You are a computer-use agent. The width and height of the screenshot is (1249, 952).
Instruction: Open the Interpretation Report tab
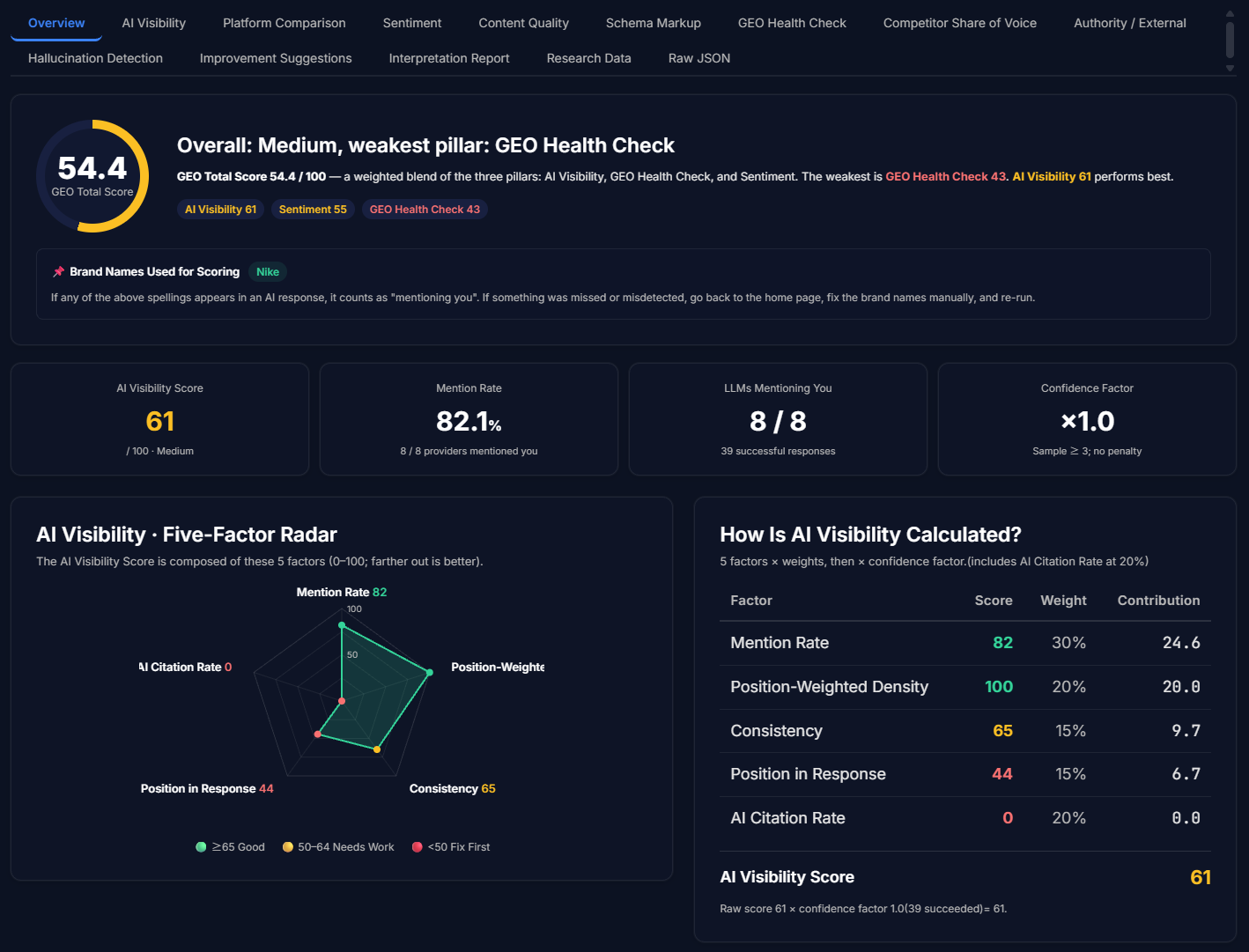tap(449, 58)
